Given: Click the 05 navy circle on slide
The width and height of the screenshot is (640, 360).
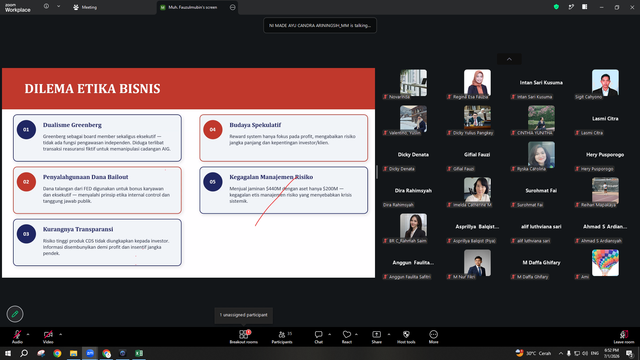Looking at the screenshot, I should click(213, 182).
